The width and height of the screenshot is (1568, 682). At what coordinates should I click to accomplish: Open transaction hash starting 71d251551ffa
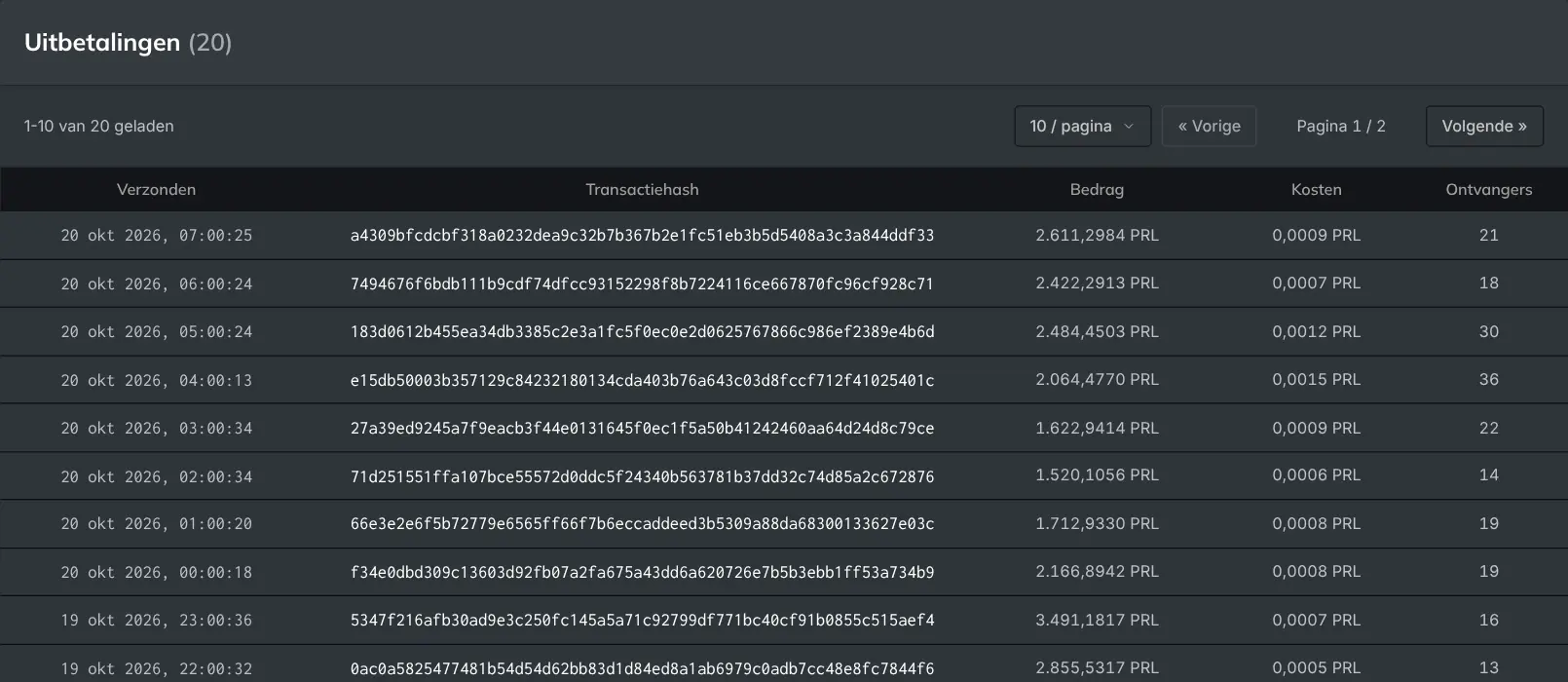(642, 476)
